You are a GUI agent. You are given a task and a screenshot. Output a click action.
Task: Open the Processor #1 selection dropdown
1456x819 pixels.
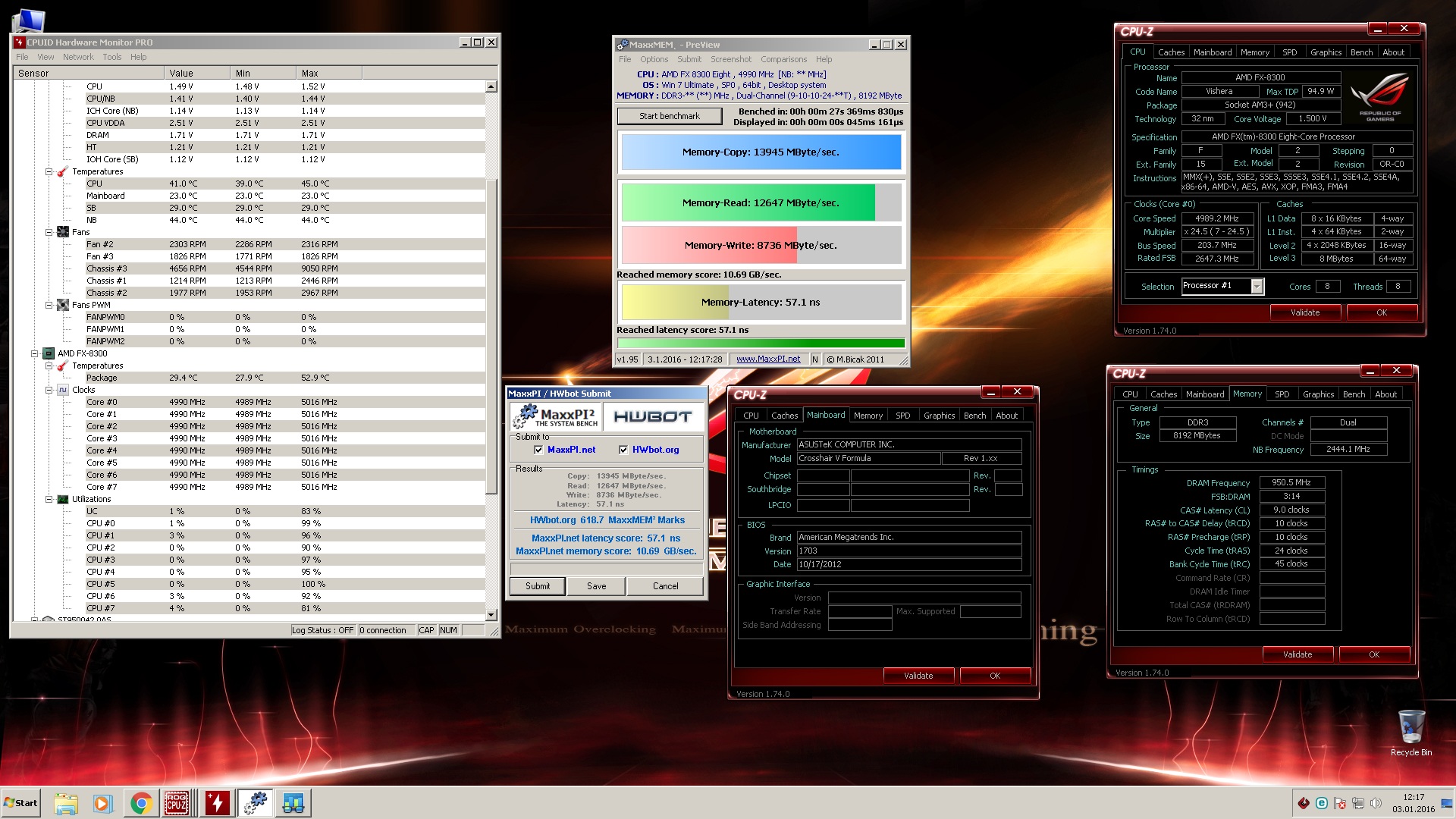click(x=1257, y=286)
